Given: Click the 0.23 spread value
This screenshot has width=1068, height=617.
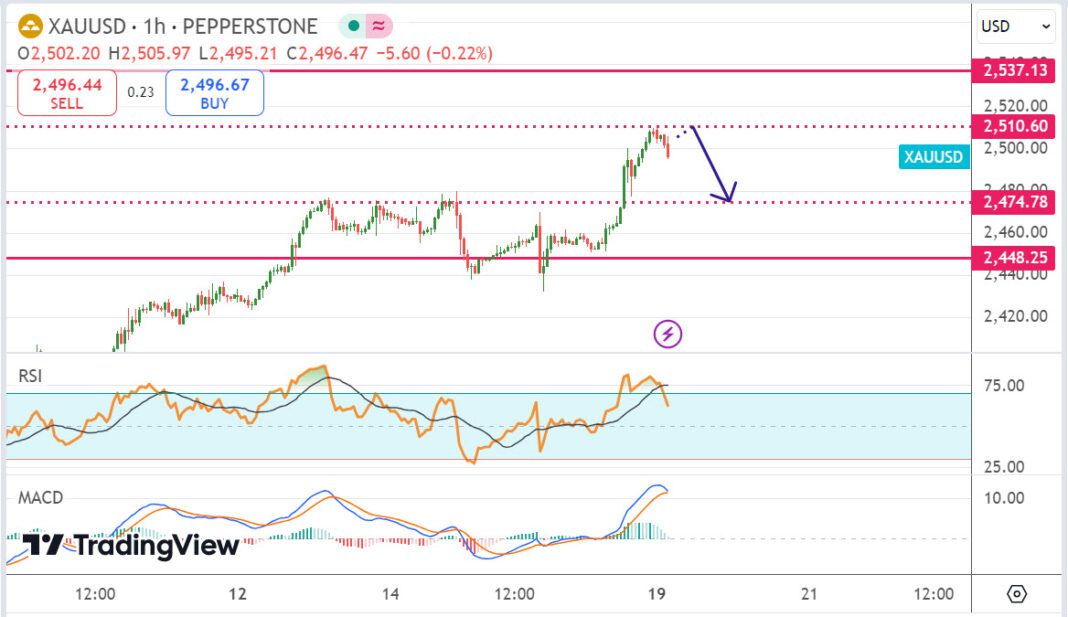Looking at the screenshot, I should coord(141,92).
